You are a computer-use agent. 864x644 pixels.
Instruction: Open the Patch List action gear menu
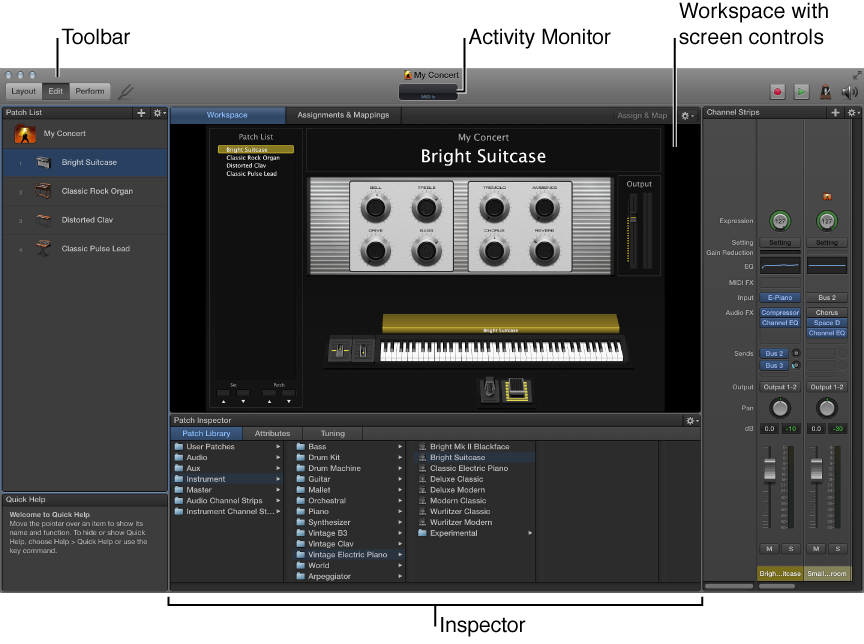click(x=157, y=113)
